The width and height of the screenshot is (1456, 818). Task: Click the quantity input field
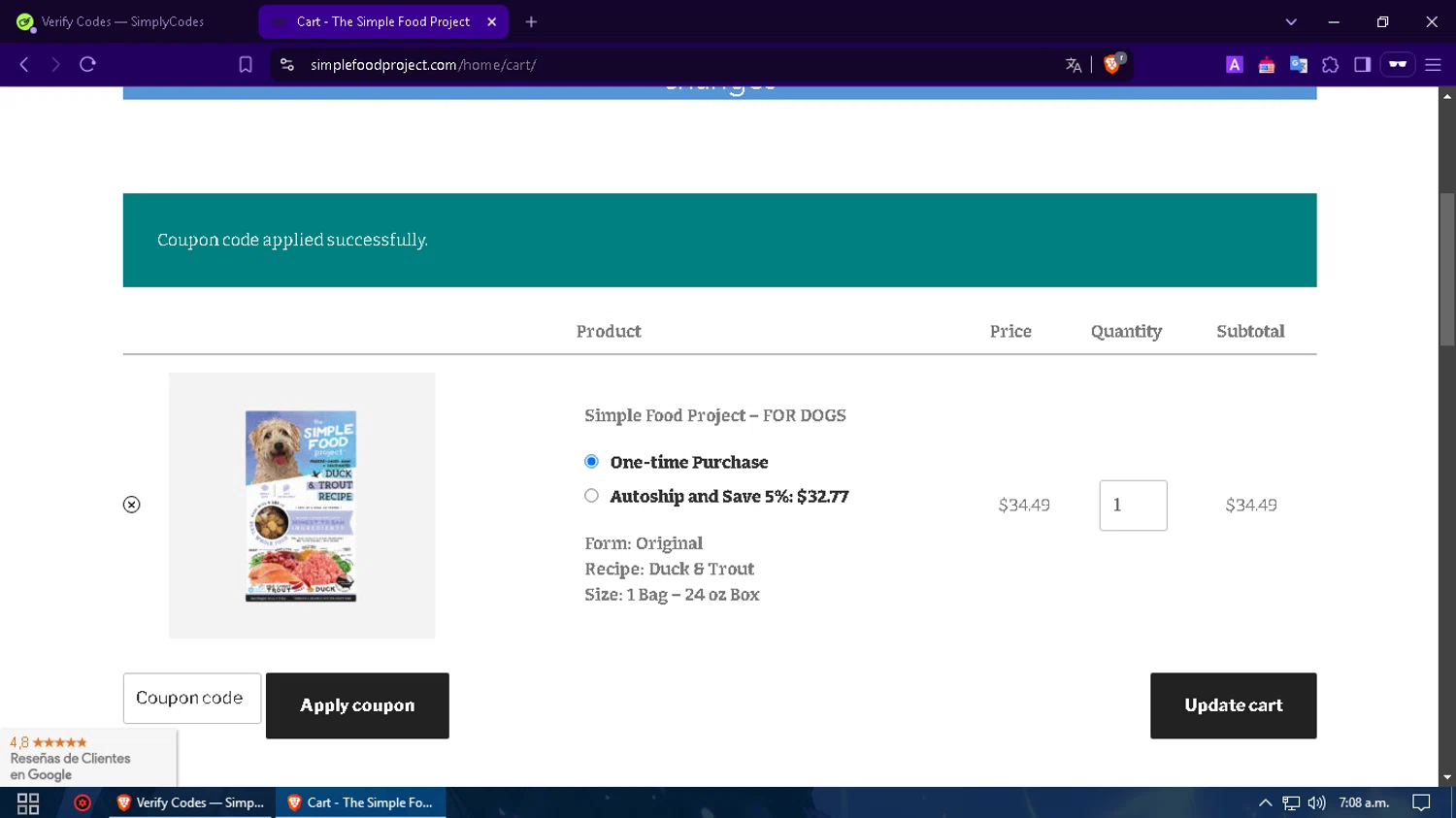coord(1133,506)
